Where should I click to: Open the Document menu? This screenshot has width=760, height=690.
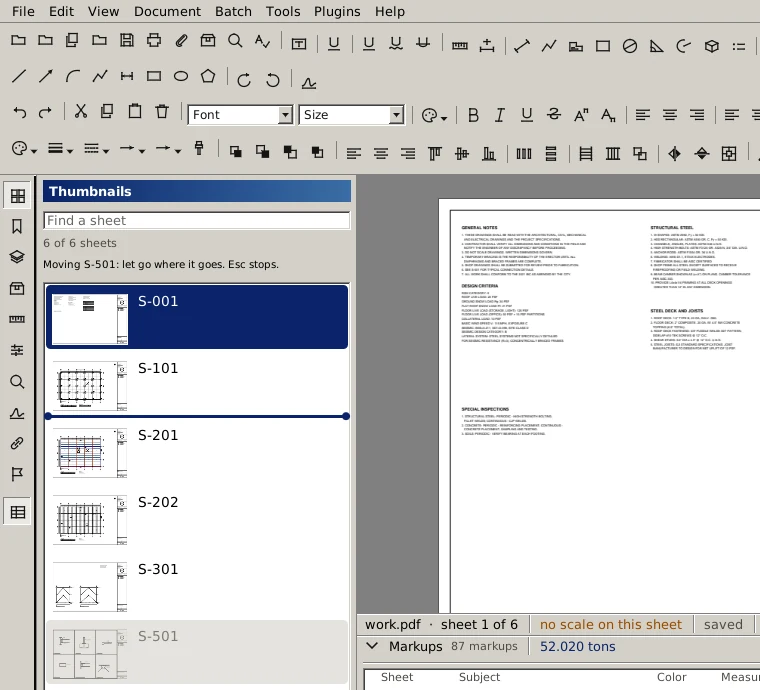tap(167, 11)
